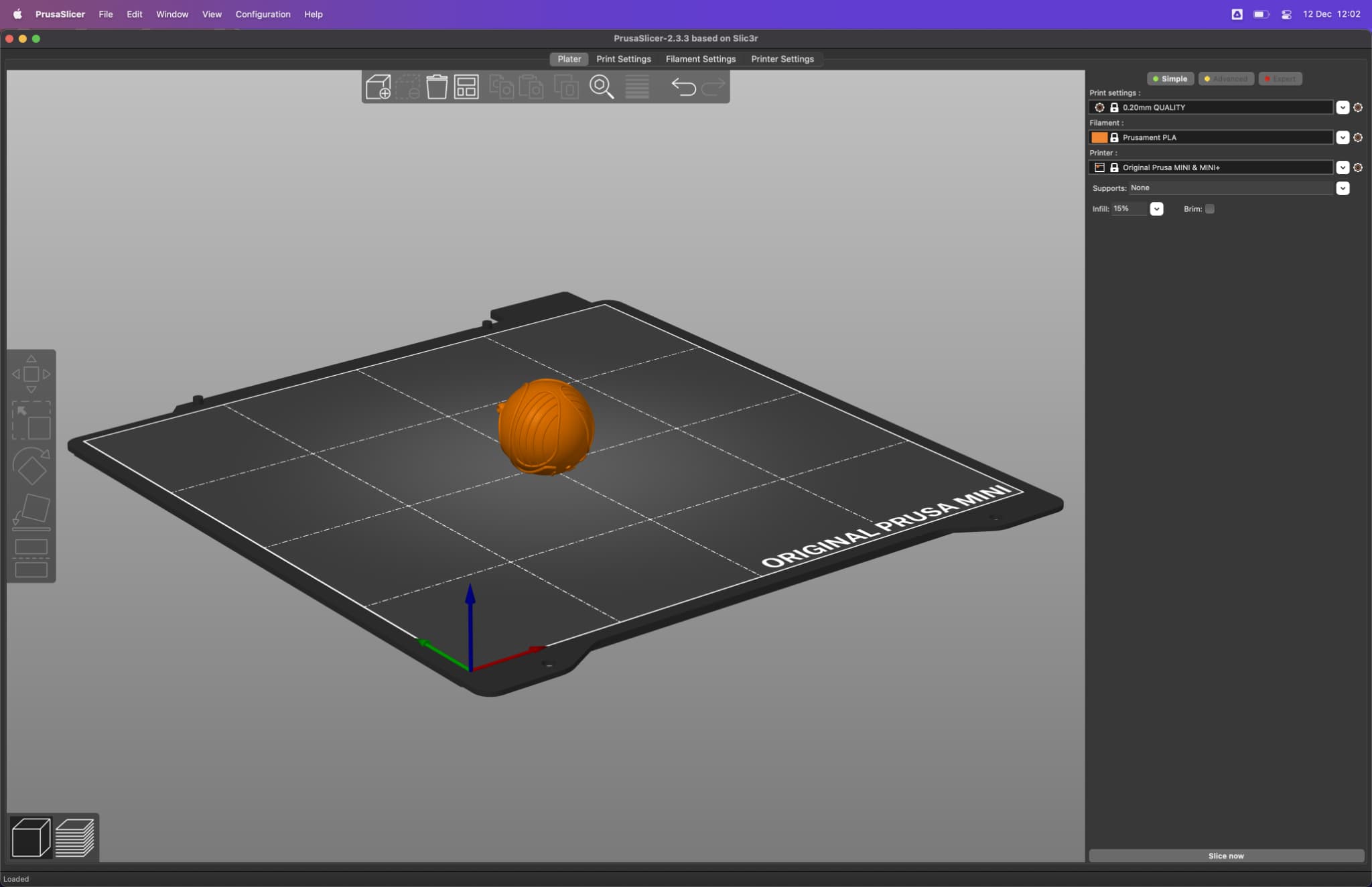Click the Loaded status bar text

point(16,879)
